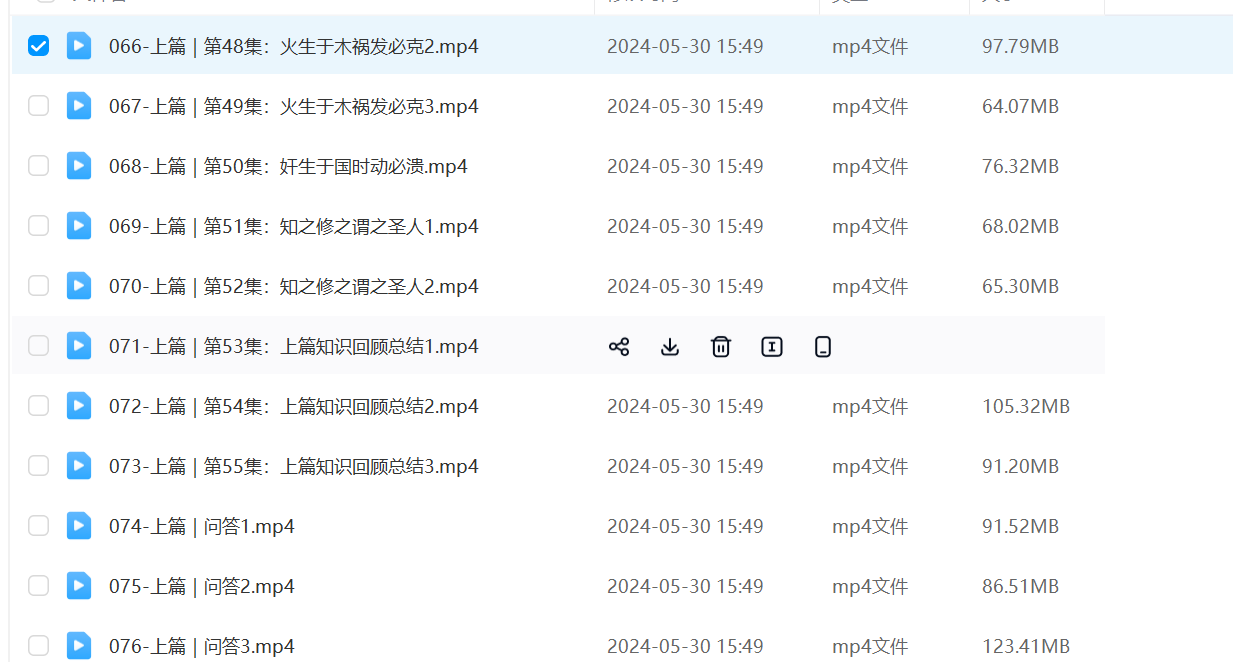Screen dimensions: 1233x662
Task: Click file name 071-上篇 第53集 上篇知识回顾总结1
Action: click(x=293, y=347)
